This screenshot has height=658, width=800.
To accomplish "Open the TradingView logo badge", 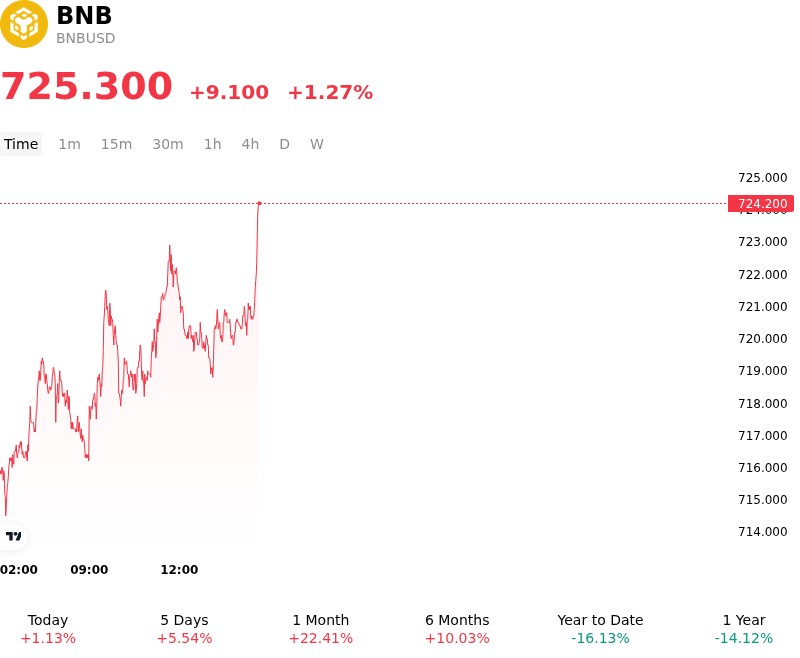I will click(x=13, y=536).
